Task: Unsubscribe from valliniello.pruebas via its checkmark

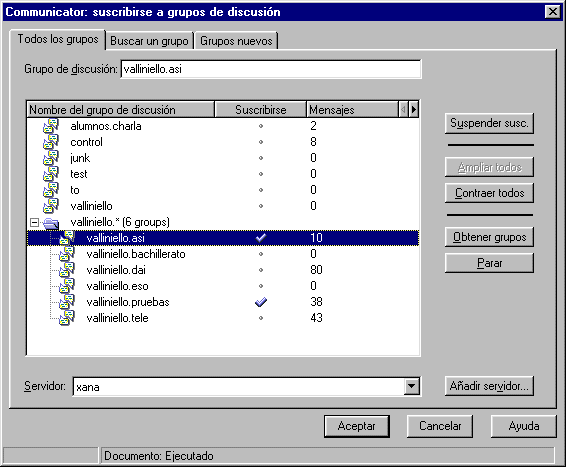Action: pyautogui.click(x=261, y=302)
